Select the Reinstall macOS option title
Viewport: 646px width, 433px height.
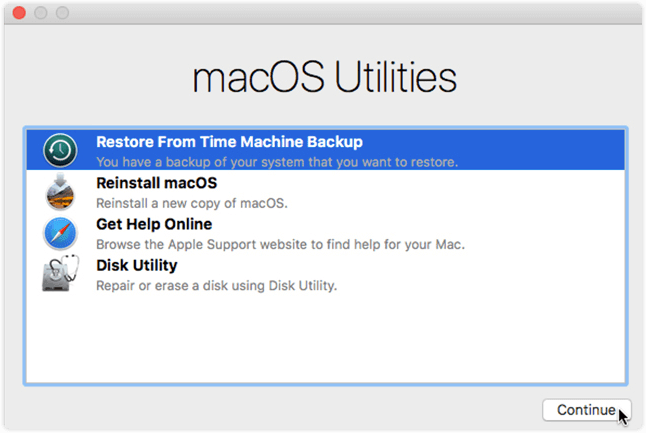[x=156, y=183]
